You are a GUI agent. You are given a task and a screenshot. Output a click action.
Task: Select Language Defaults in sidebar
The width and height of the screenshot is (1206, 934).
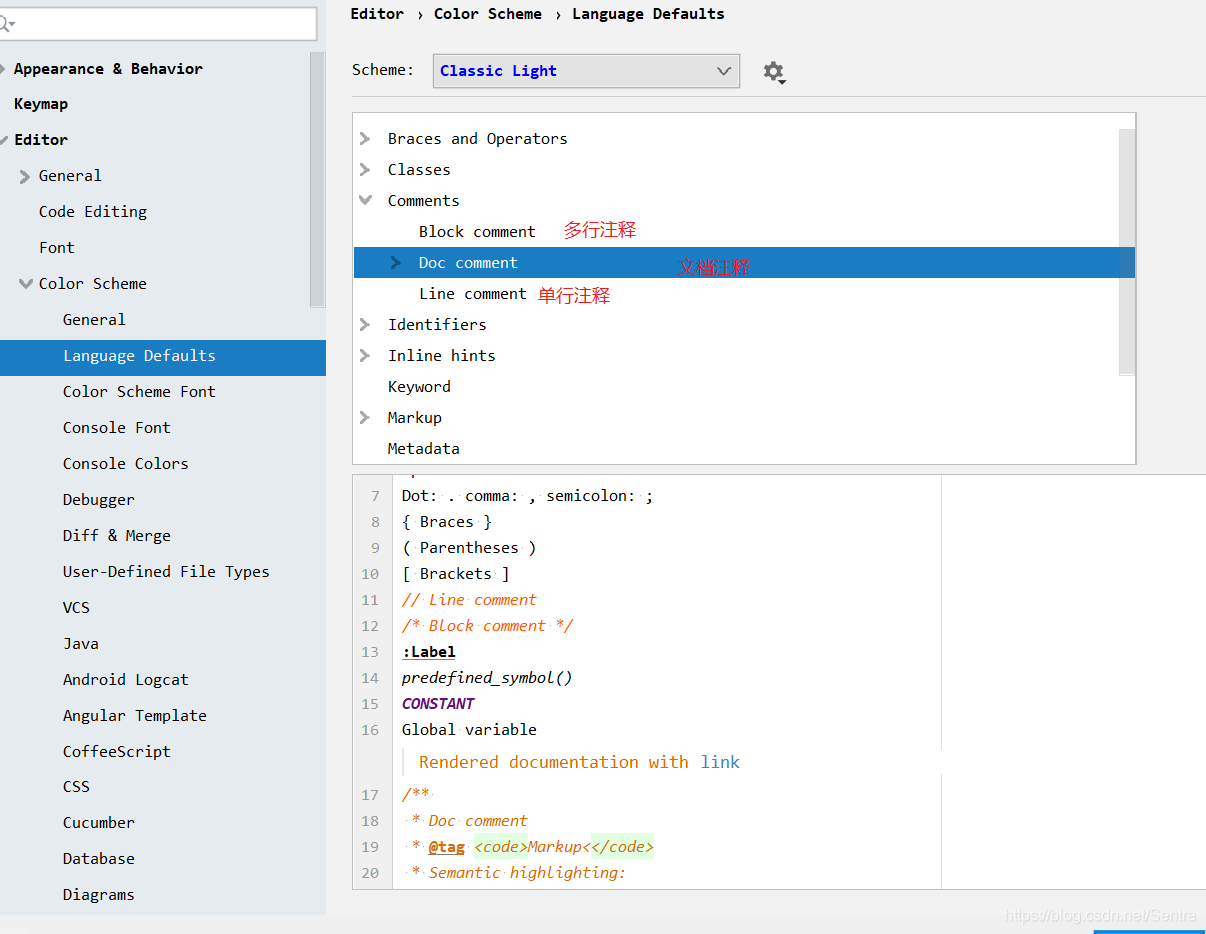163,356
